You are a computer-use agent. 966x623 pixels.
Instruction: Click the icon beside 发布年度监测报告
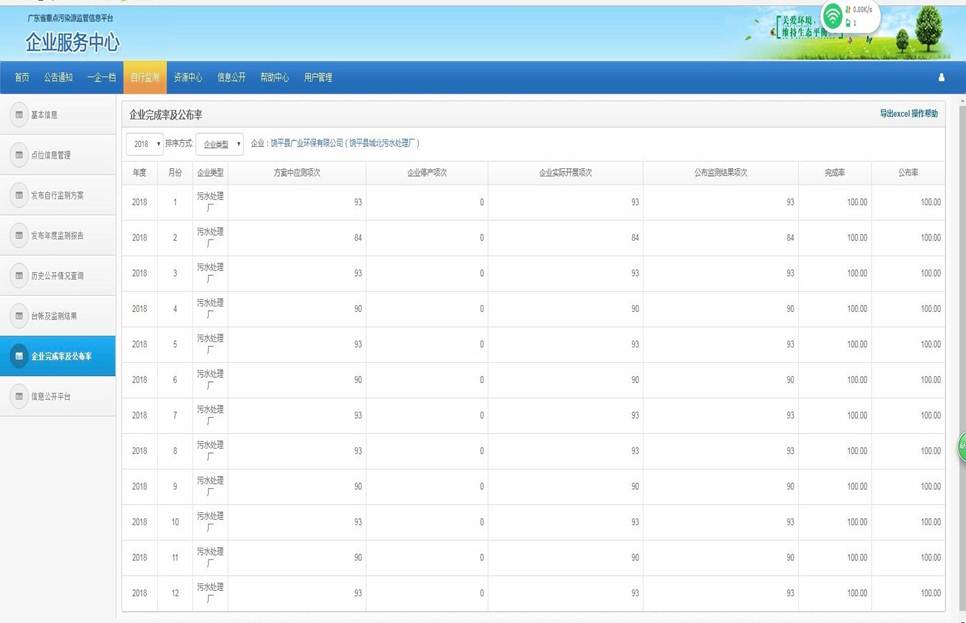pos(19,235)
